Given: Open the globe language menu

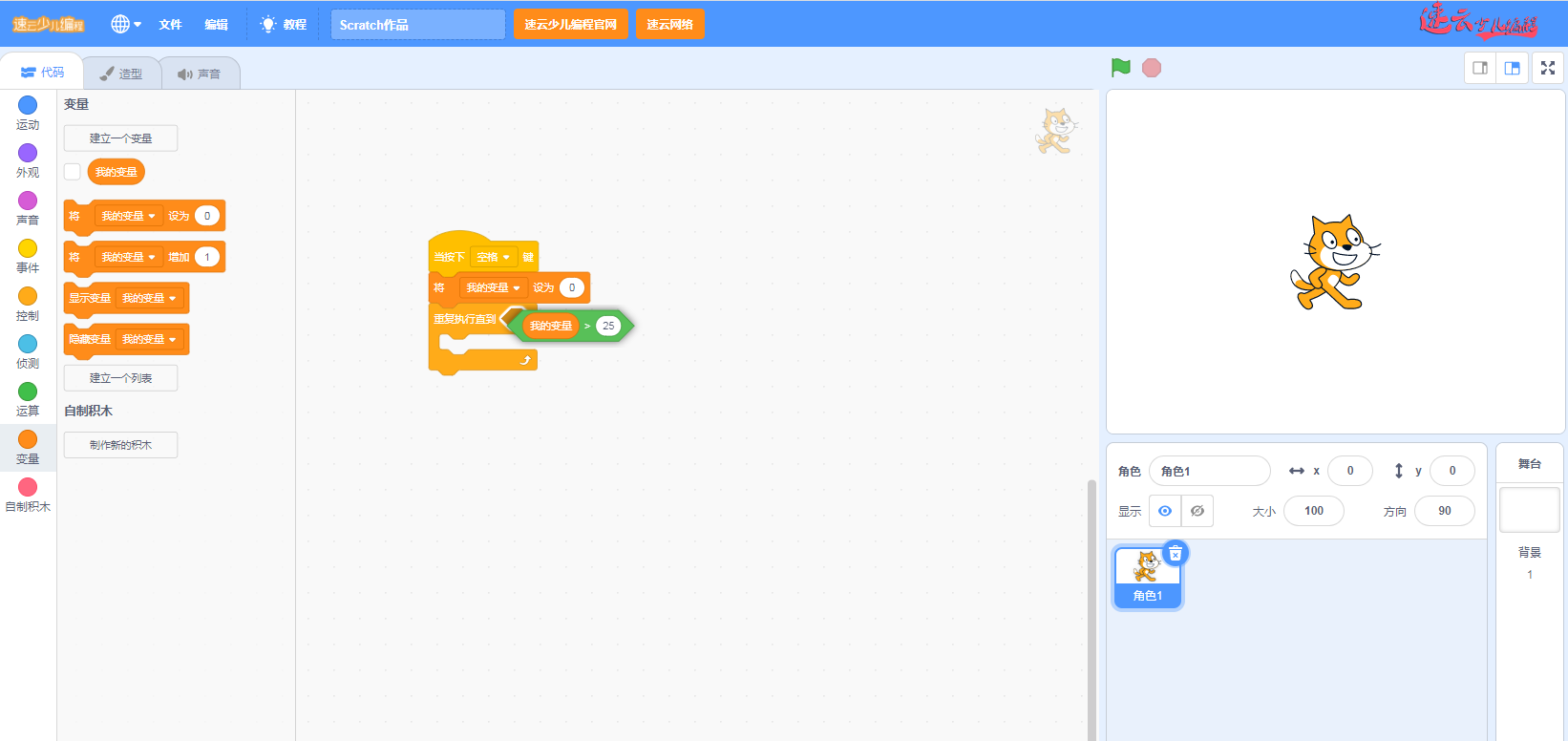Looking at the screenshot, I should [x=125, y=24].
